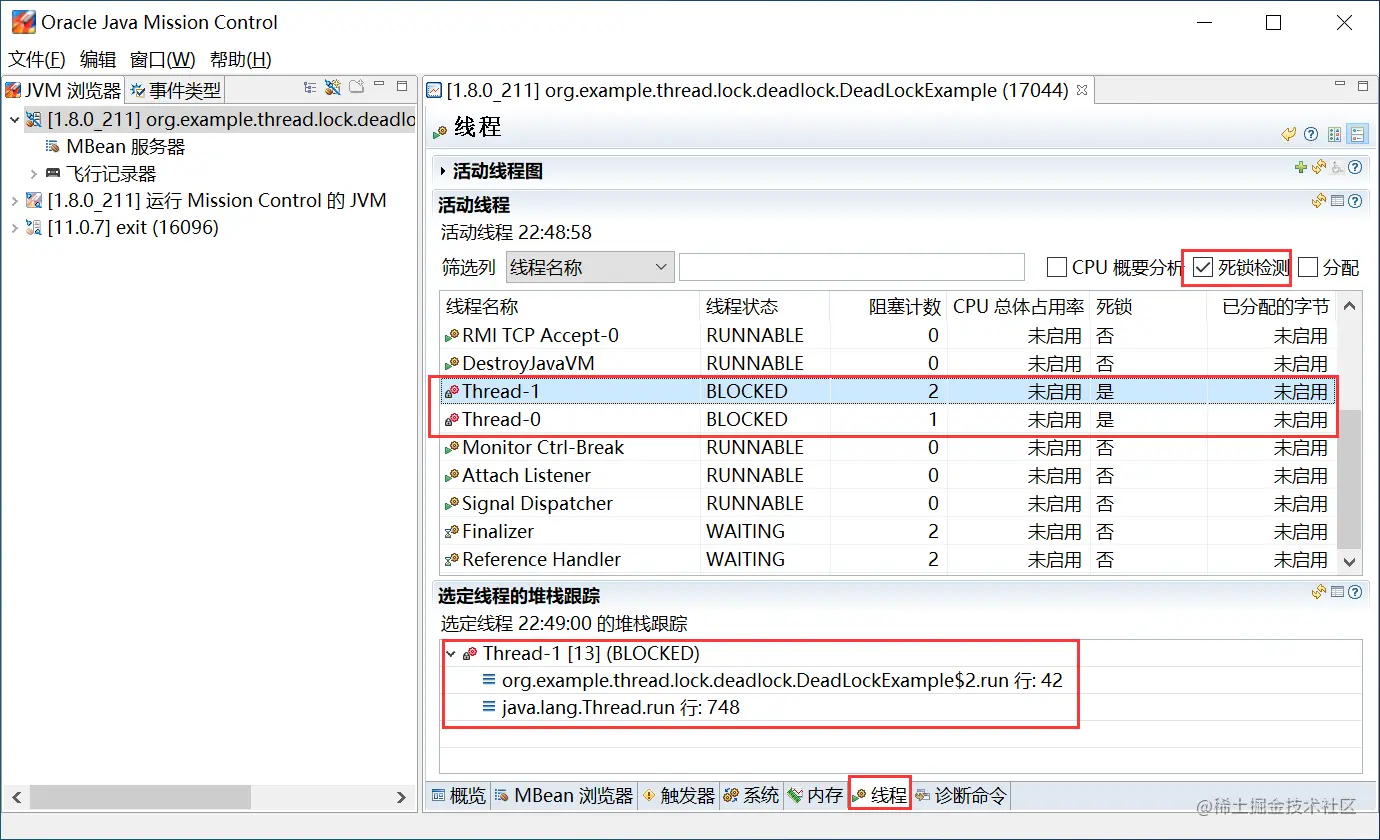Click the refresh arrows icon in 活动线程图 section

[x=1319, y=168]
